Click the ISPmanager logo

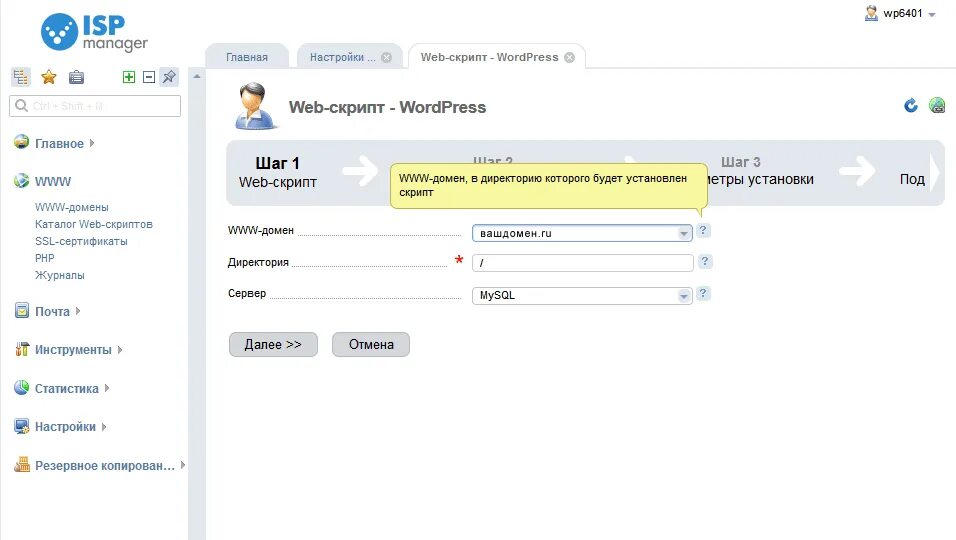95,32
